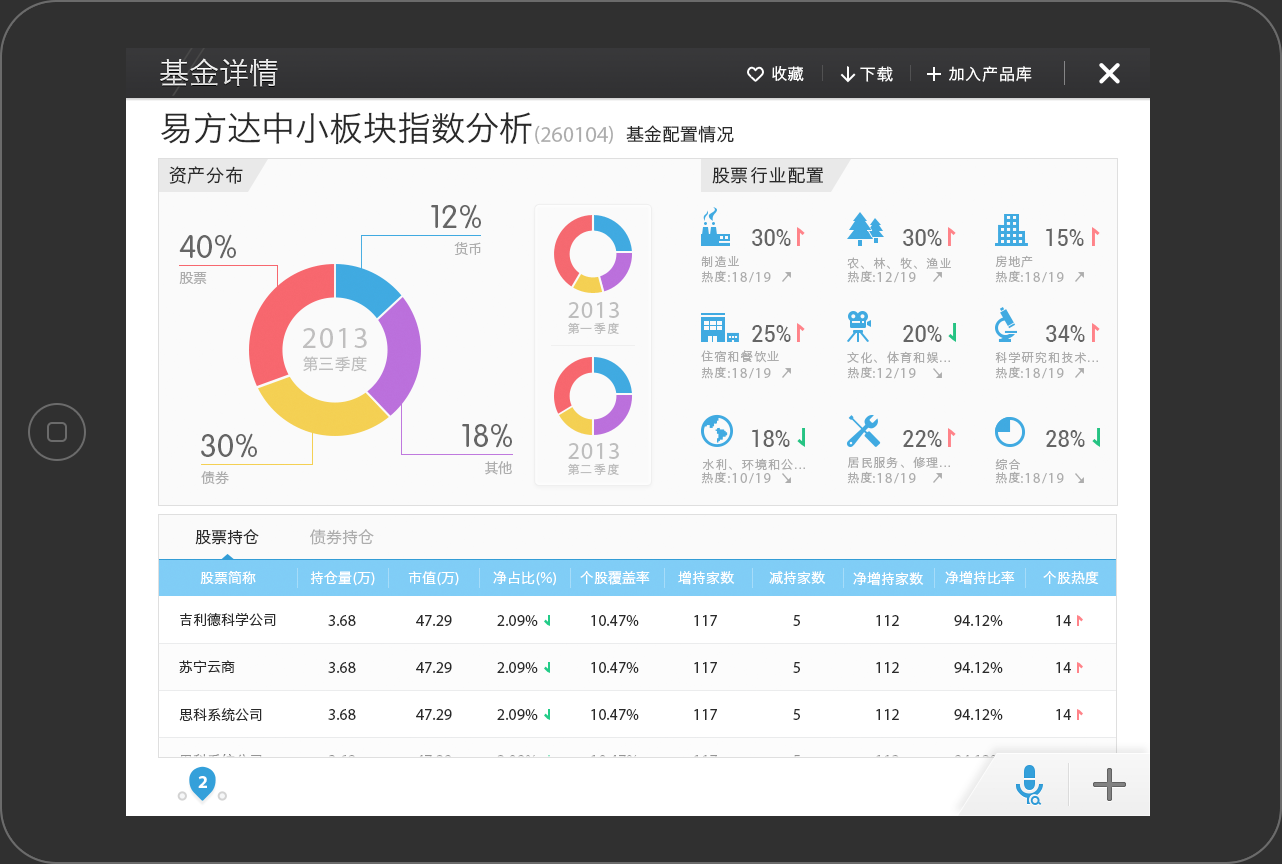Viewport: 1282px width, 864px height.
Task: Click the green down arrow beside 综合 28%
Action: pos(1096,437)
